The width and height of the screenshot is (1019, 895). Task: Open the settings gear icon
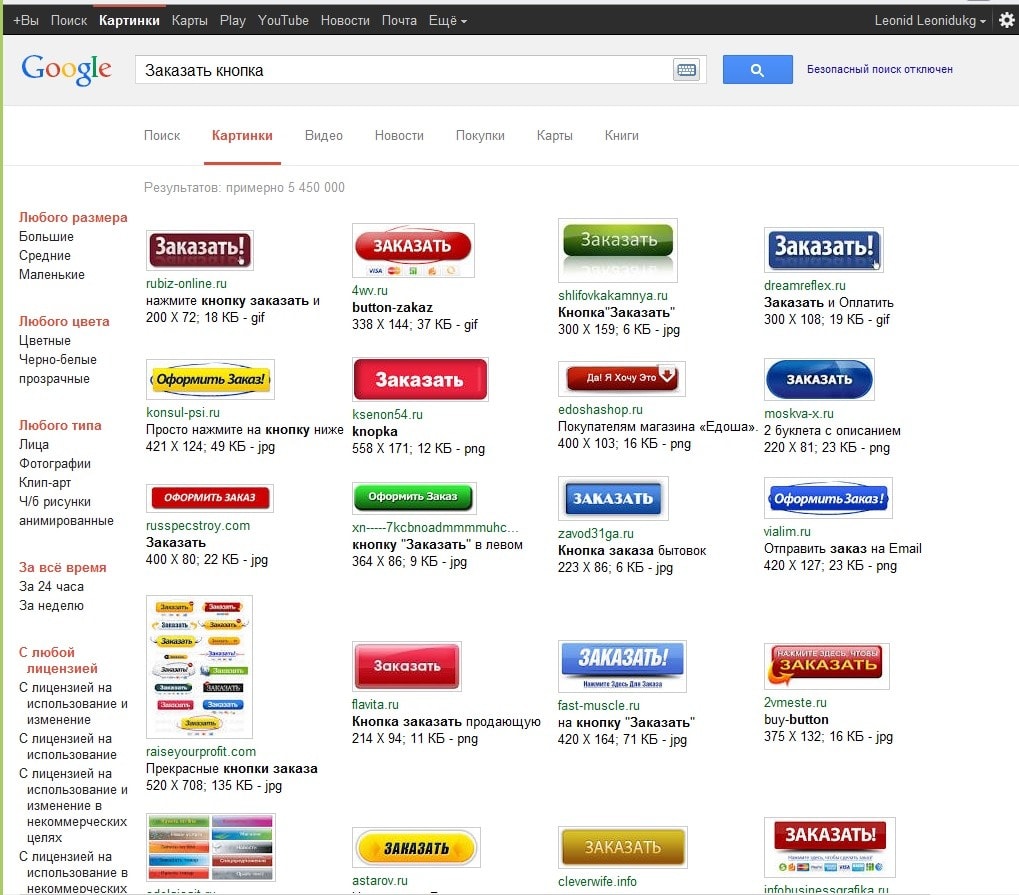(x=1007, y=20)
